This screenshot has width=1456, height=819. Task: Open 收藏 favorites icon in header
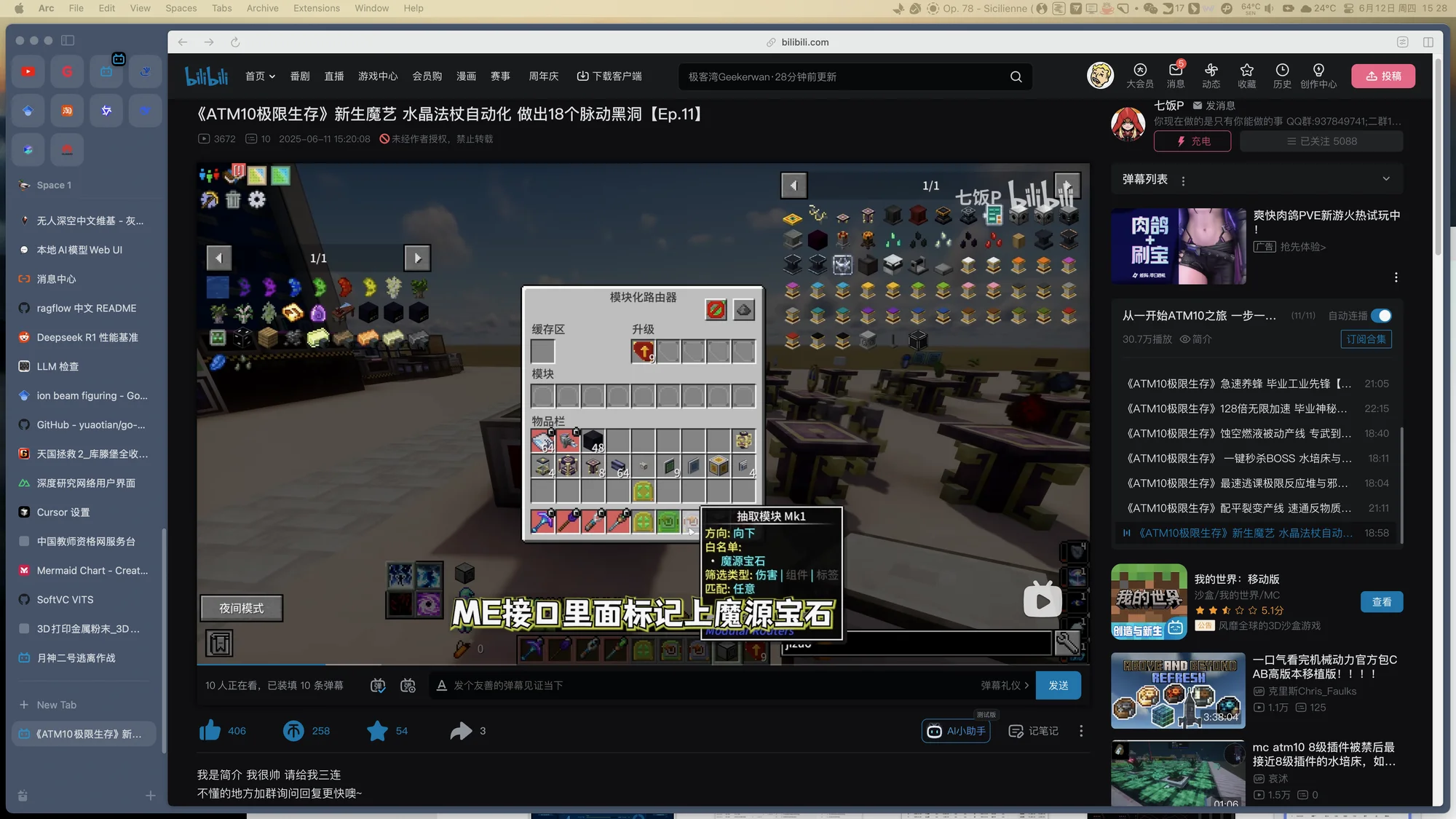(x=1247, y=75)
